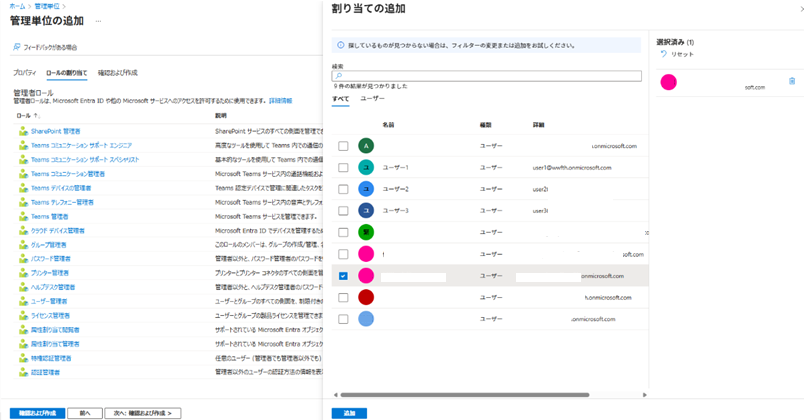Sort the list by the ロール column header

[x=26, y=115]
